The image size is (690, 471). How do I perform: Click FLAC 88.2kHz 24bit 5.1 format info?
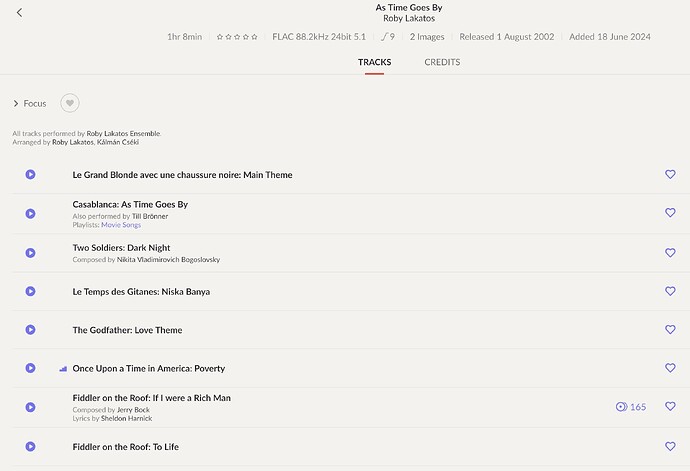[x=319, y=37]
